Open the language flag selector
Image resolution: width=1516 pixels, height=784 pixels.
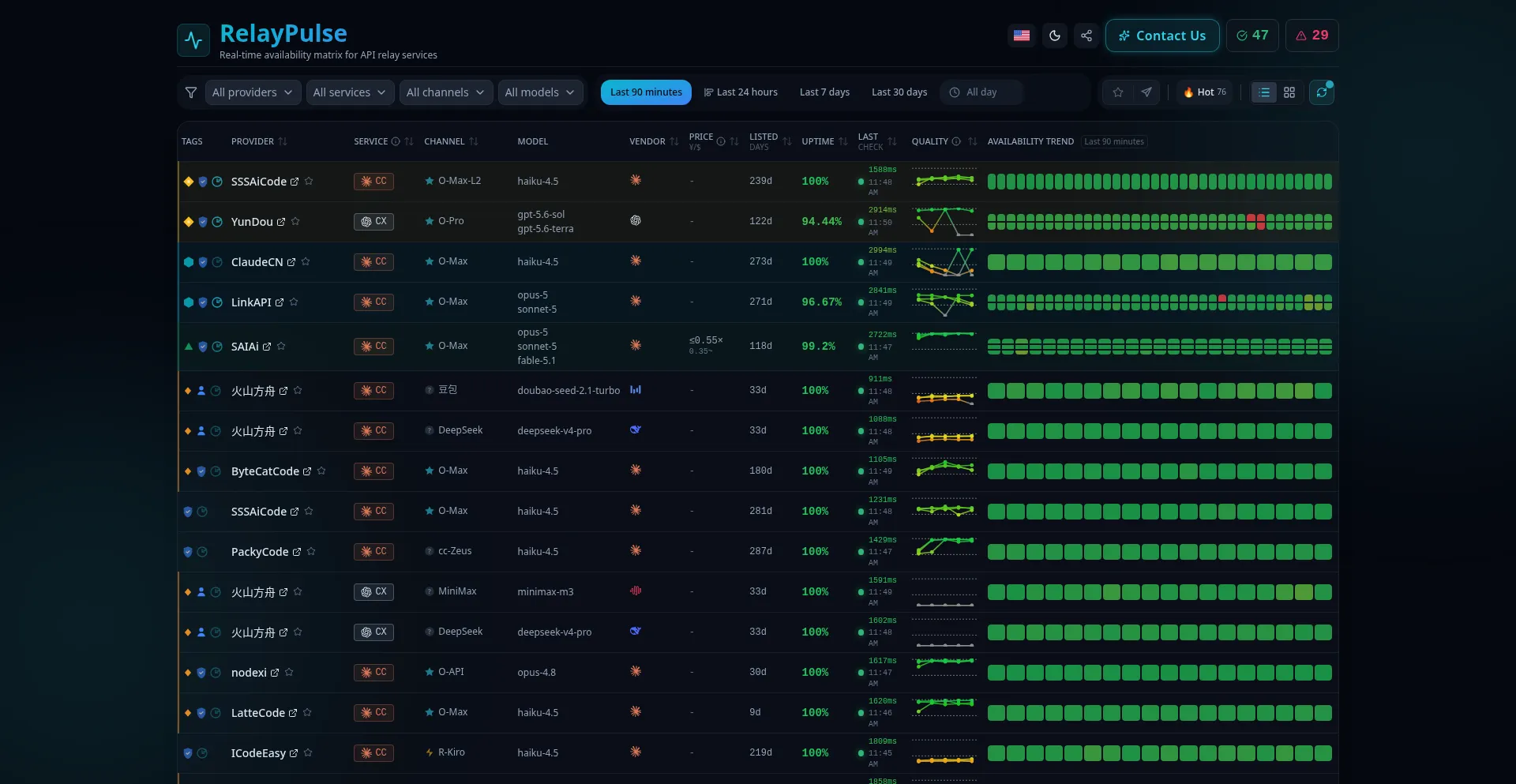[1022, 36]
